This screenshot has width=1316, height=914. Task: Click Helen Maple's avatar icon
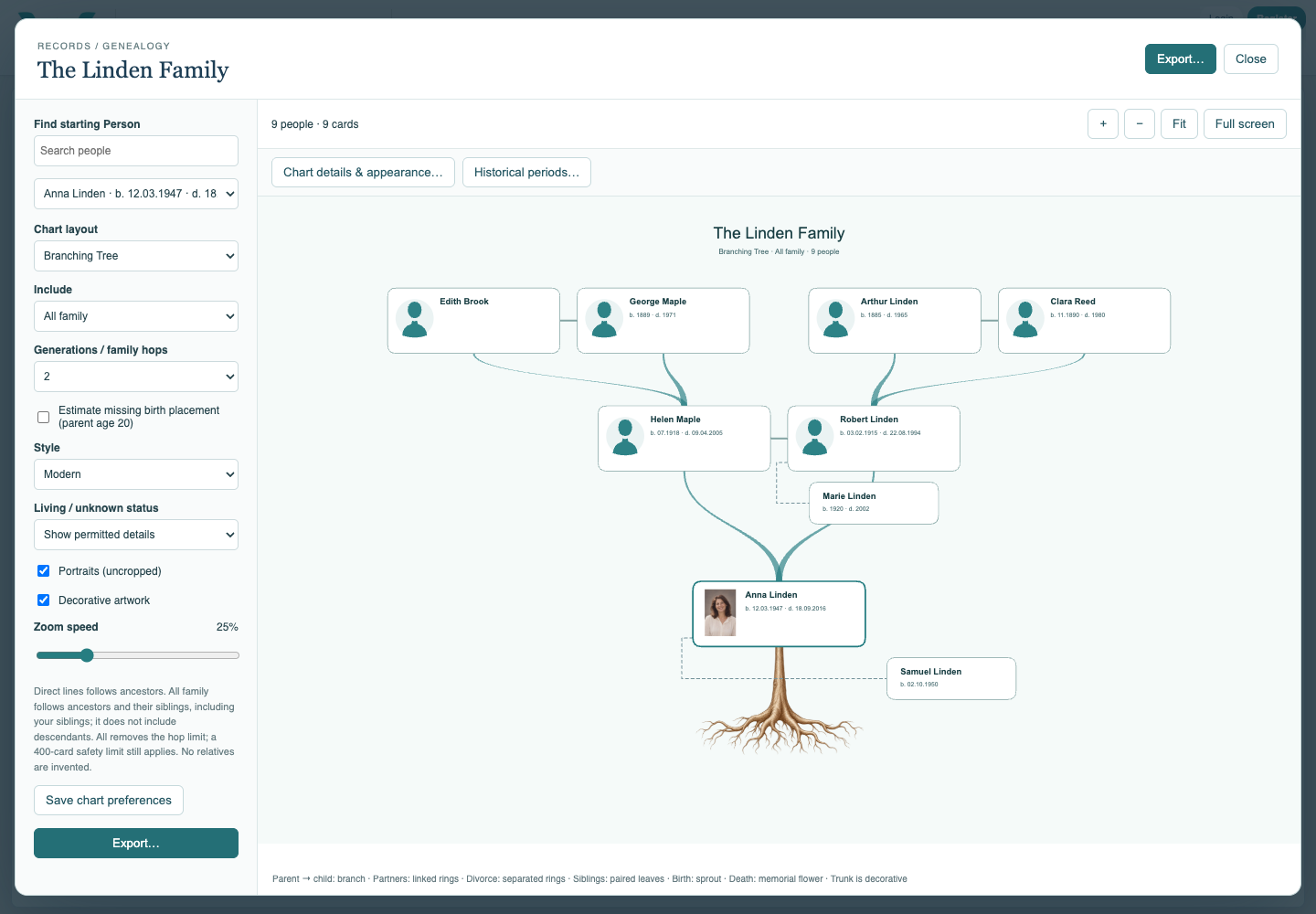pyautogui.click(x=625, y=437)
